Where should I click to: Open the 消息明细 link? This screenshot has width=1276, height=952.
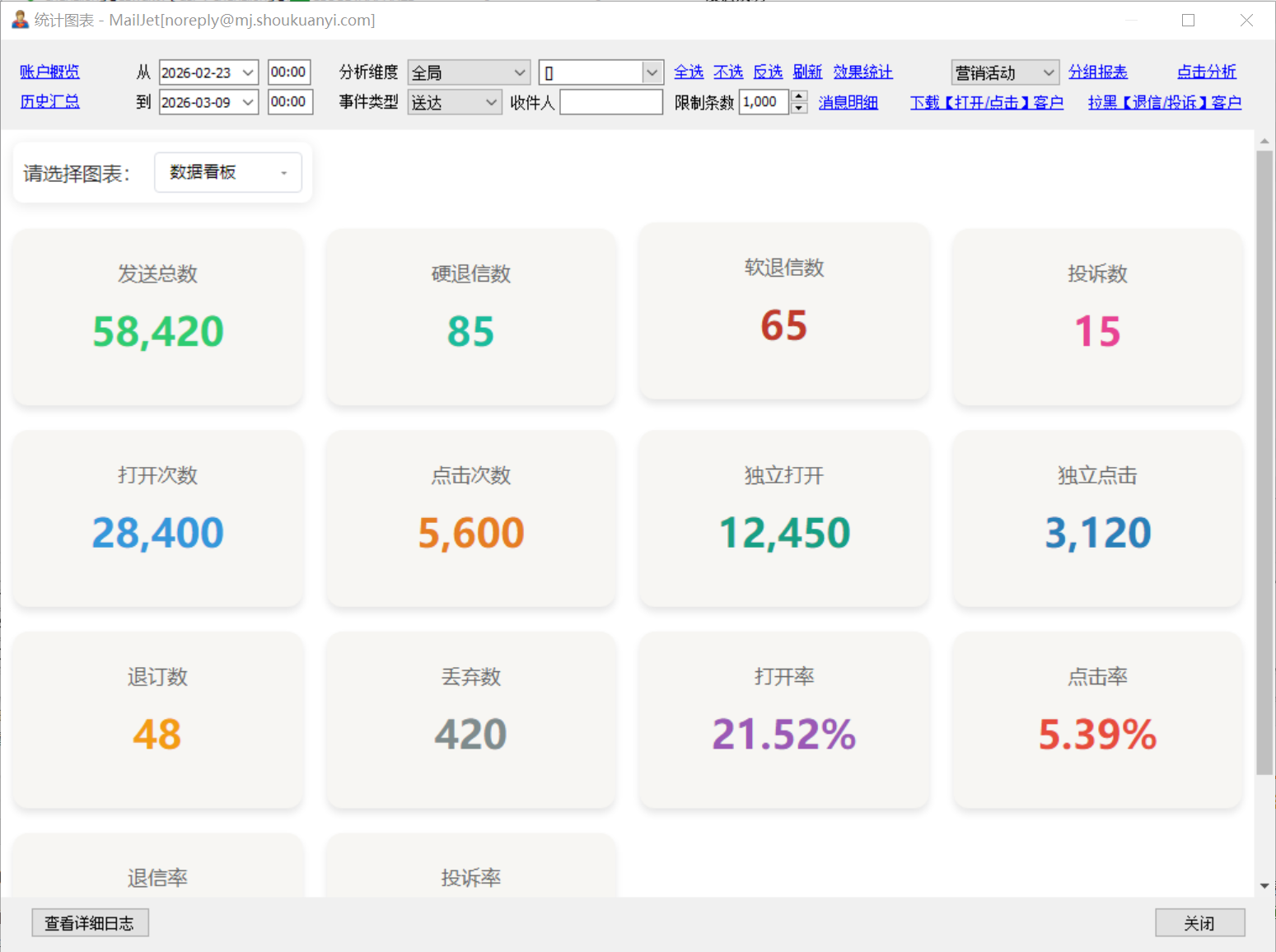pos(848,103)
